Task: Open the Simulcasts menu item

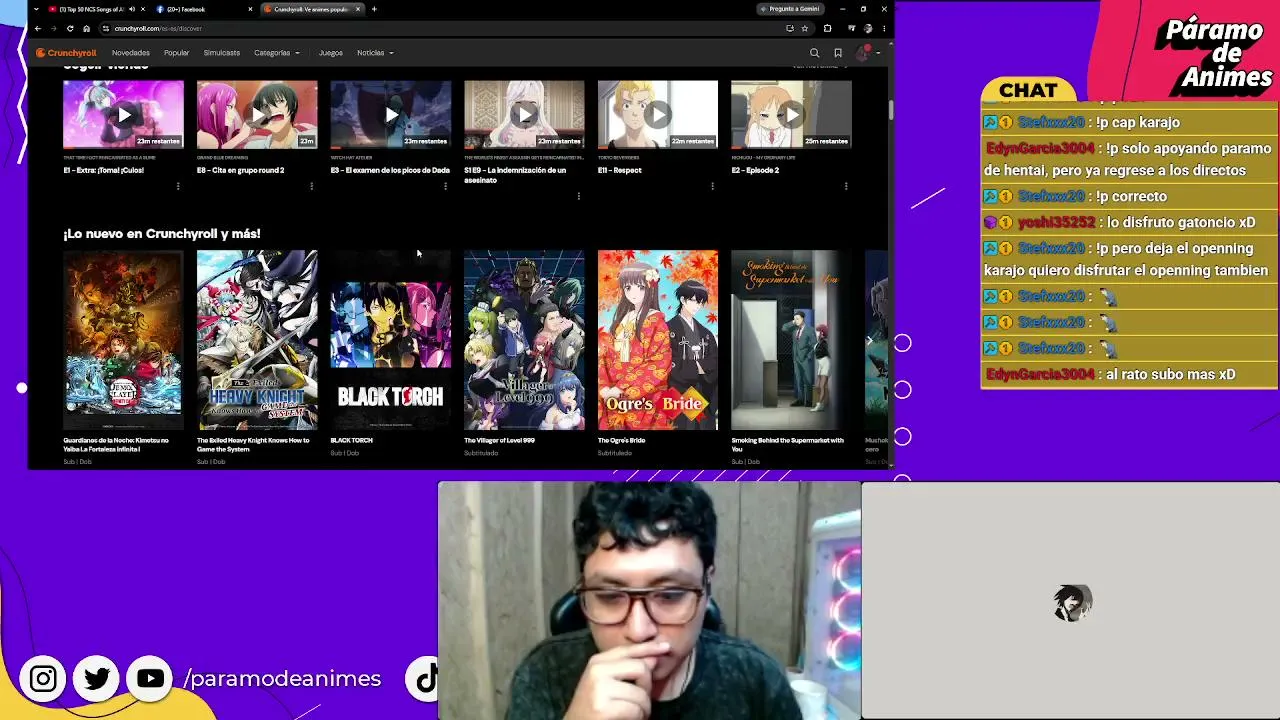Action: pos(221,53)
